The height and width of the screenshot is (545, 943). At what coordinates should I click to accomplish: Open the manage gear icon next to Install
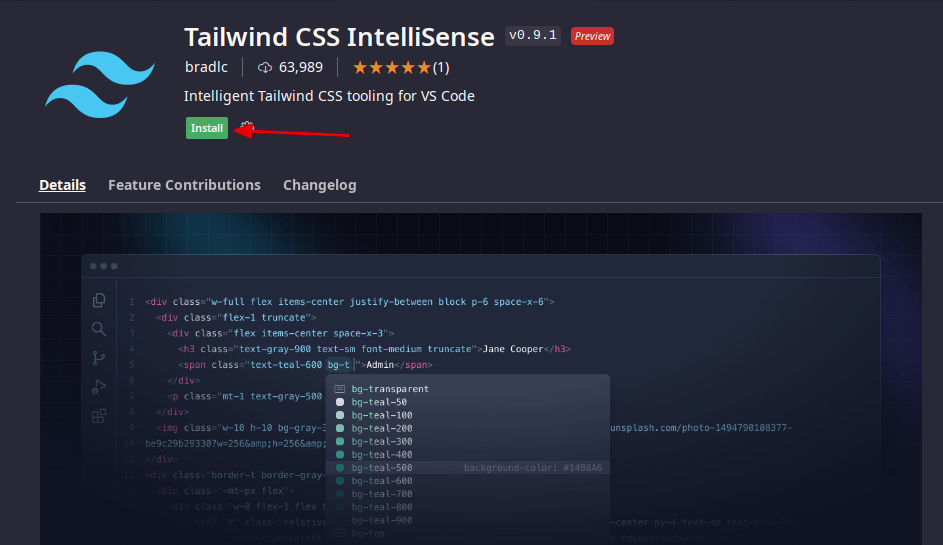[247, 128]
